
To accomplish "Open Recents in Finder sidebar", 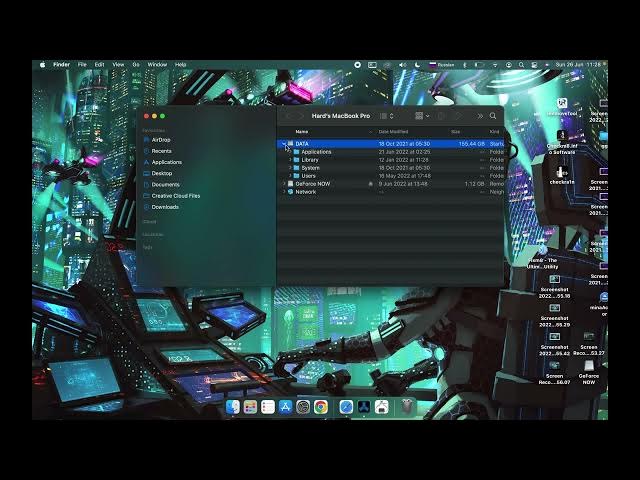I will (x=161, y=151).
